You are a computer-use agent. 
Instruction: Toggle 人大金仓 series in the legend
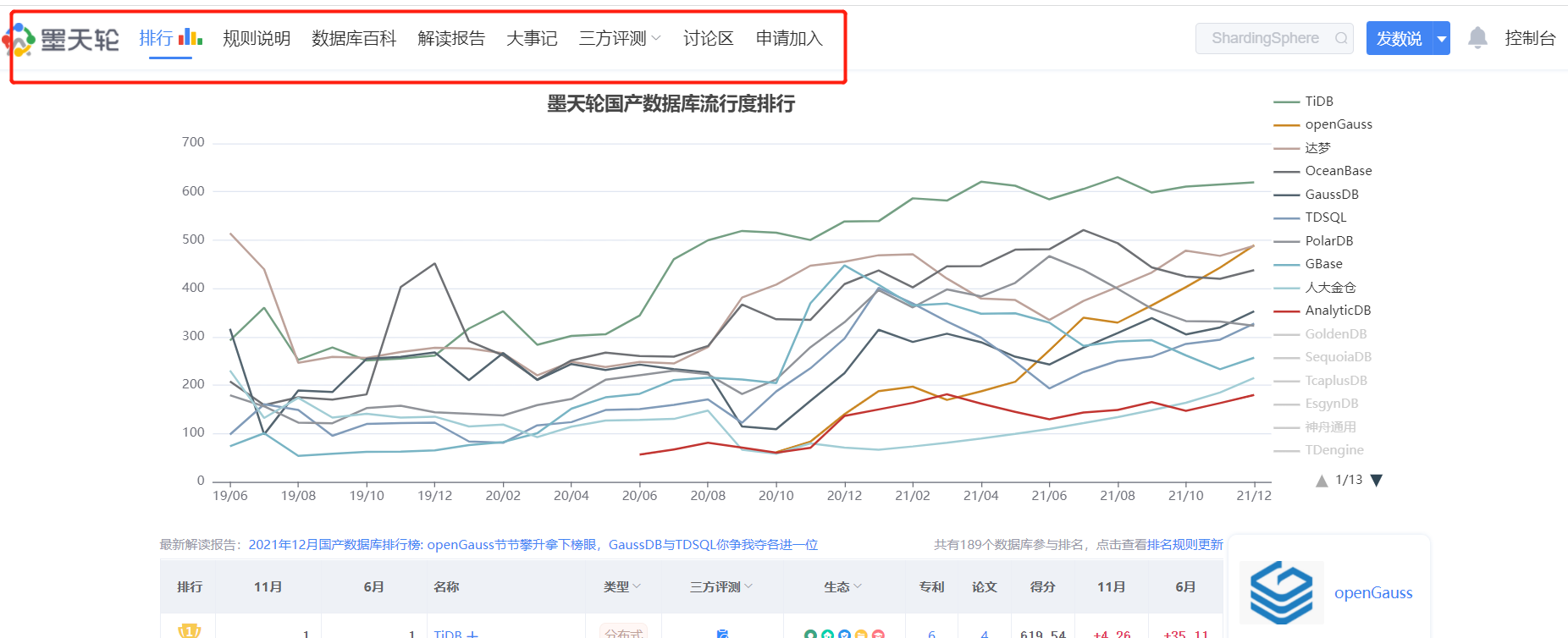1315,288
